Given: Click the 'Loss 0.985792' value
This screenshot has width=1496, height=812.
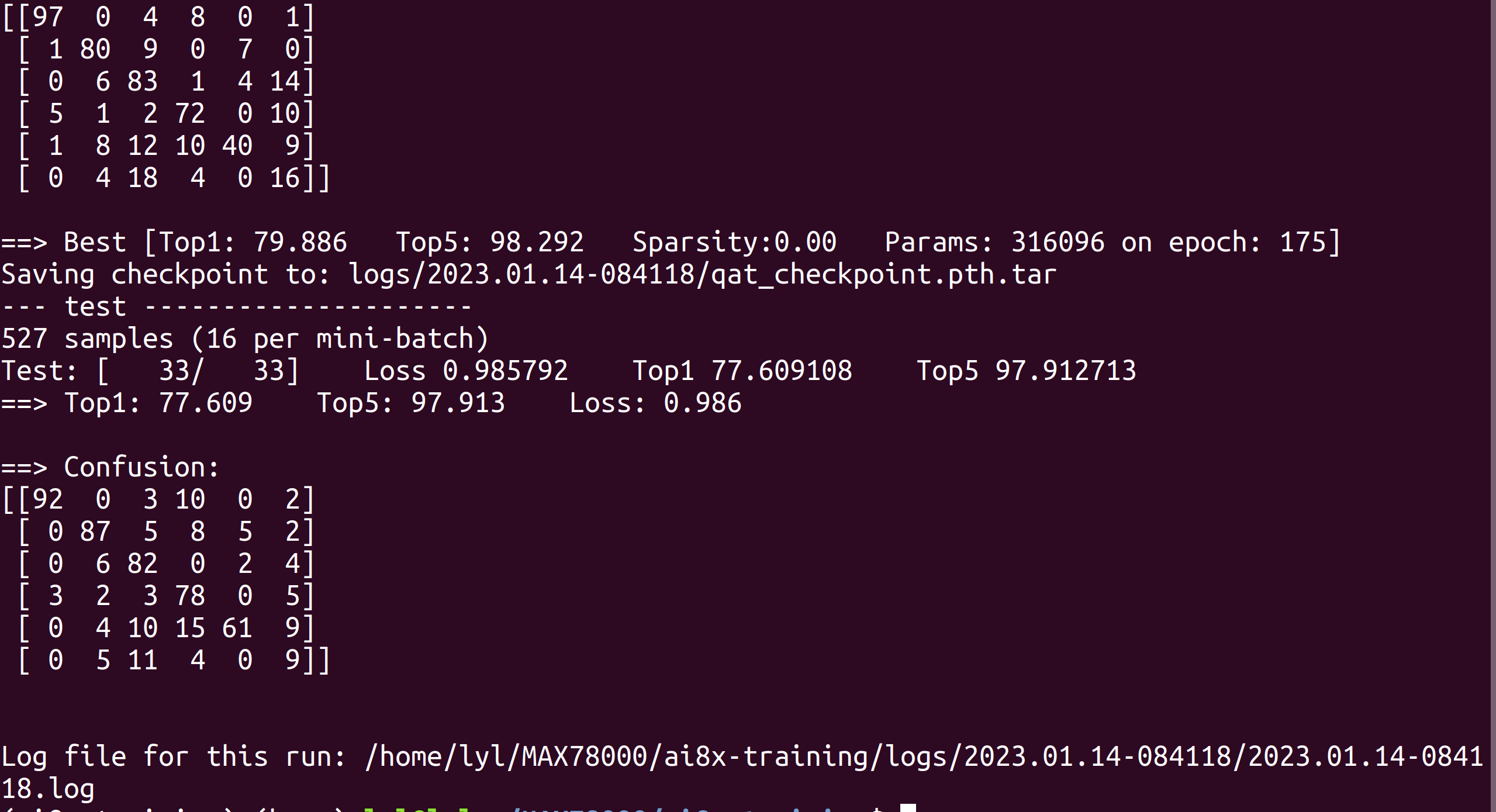Looking at the screenshot, I should click(466, 371).
